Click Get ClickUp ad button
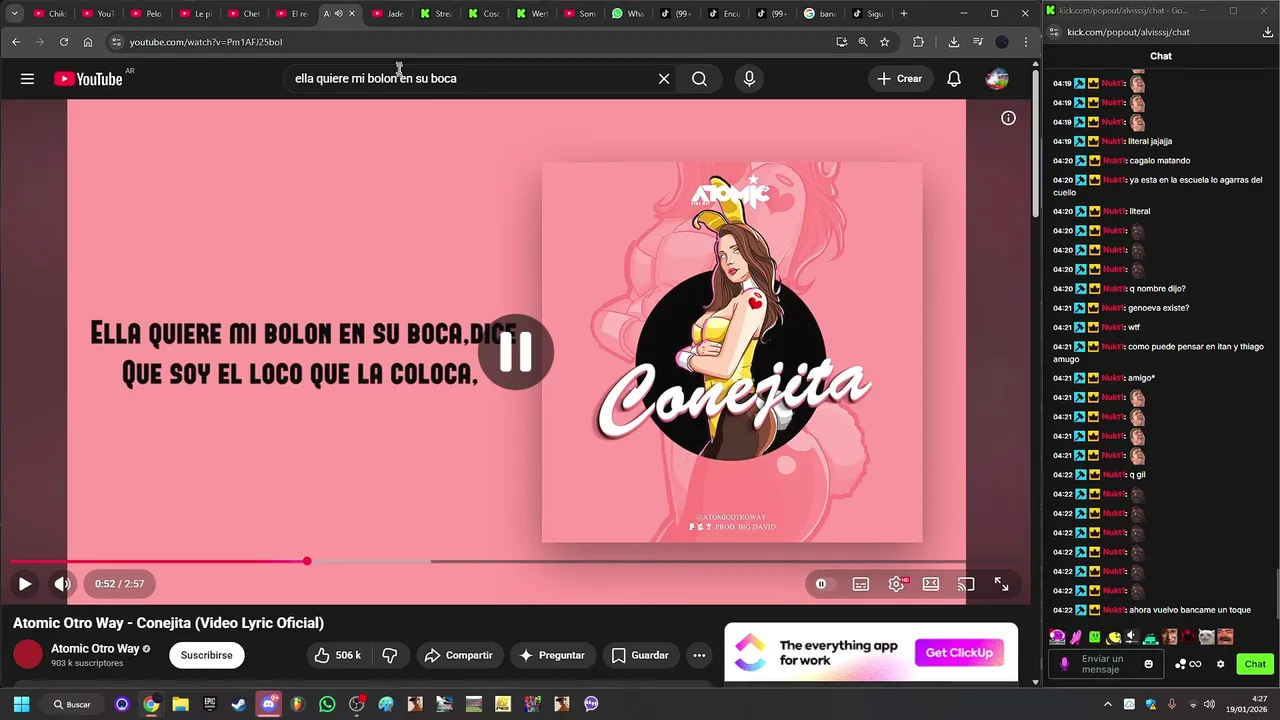The width and height of the screenshot is (1280, 720). pos(959,653)
